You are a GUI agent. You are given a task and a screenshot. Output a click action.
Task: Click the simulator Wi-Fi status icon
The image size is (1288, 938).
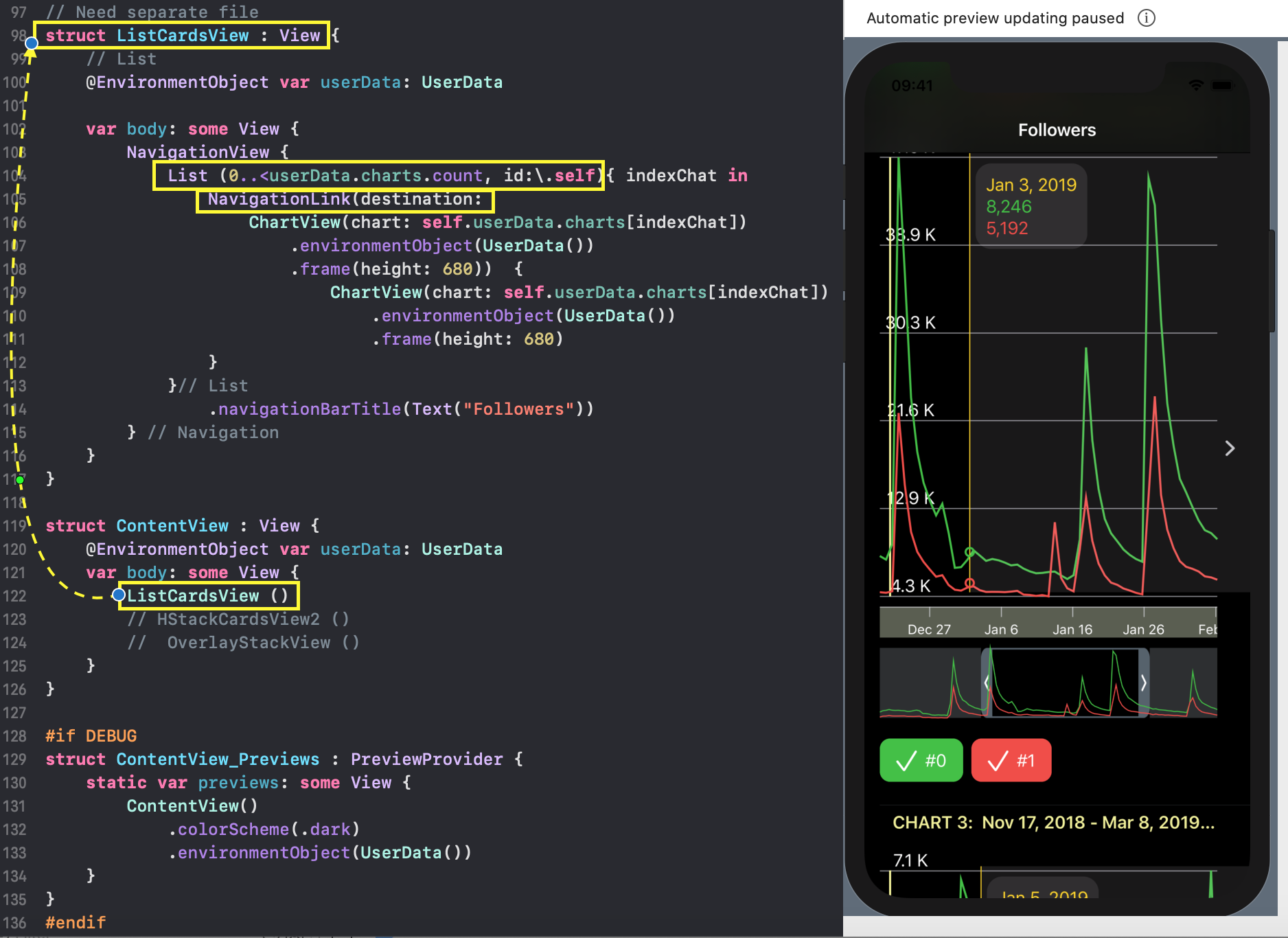point(1196,86)
